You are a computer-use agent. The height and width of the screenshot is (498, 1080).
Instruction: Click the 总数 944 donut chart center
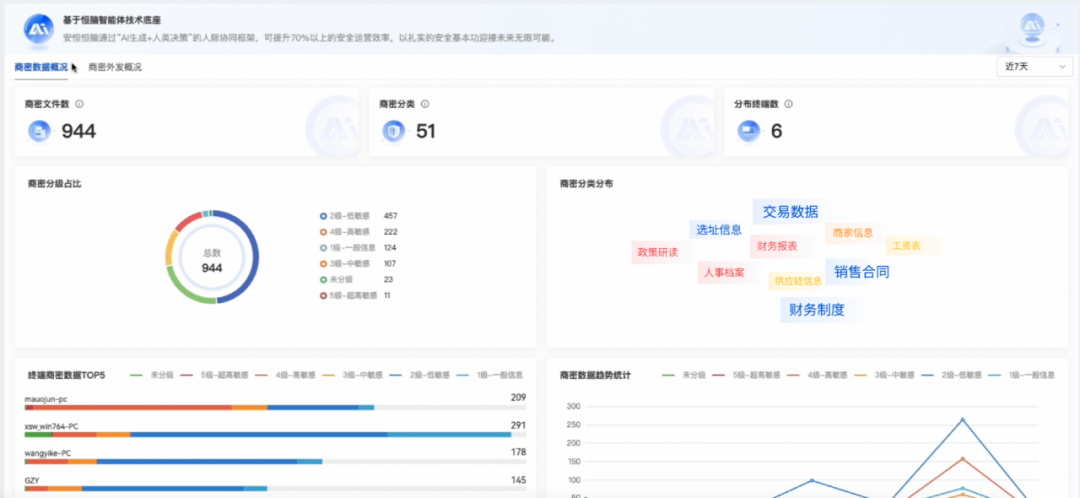pos(212,261)
